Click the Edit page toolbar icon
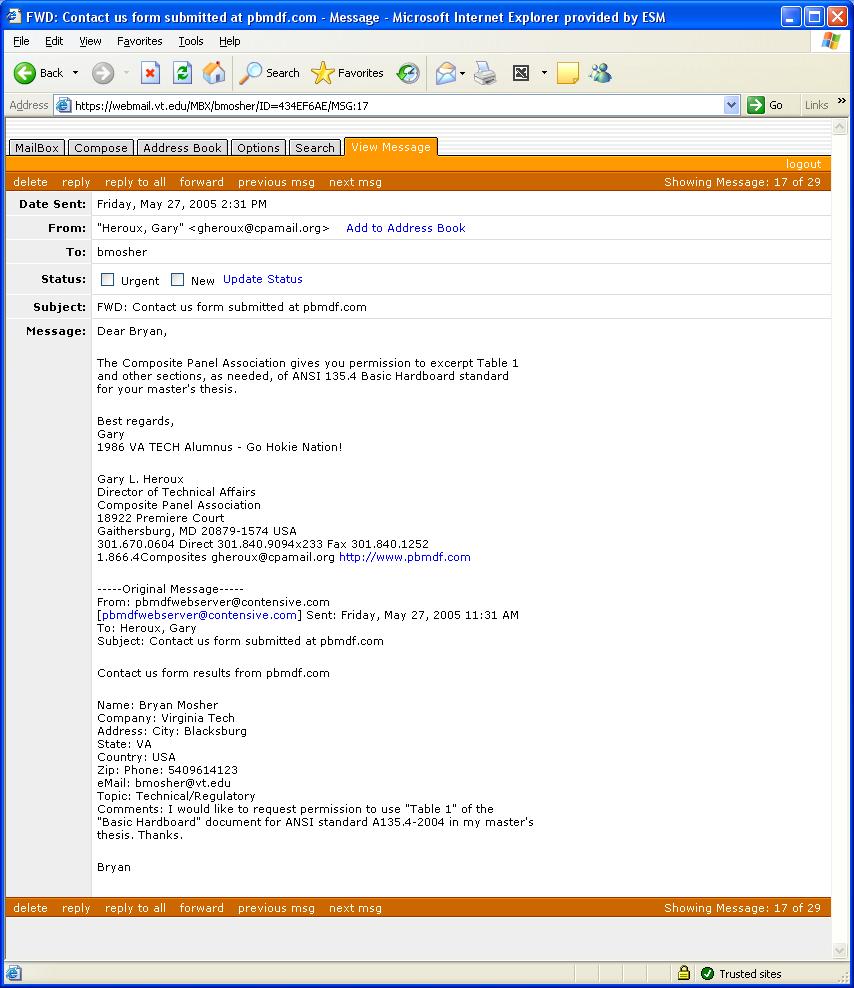This screenshot has width=854, height=988. tap(521, 73)
